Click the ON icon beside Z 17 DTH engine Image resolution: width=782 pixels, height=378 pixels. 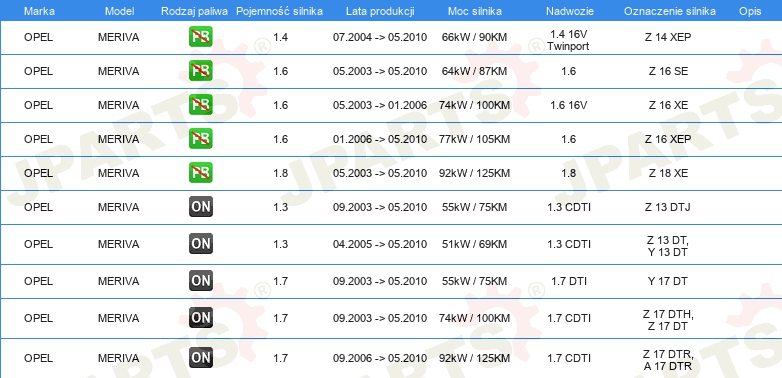click(201, 318)
